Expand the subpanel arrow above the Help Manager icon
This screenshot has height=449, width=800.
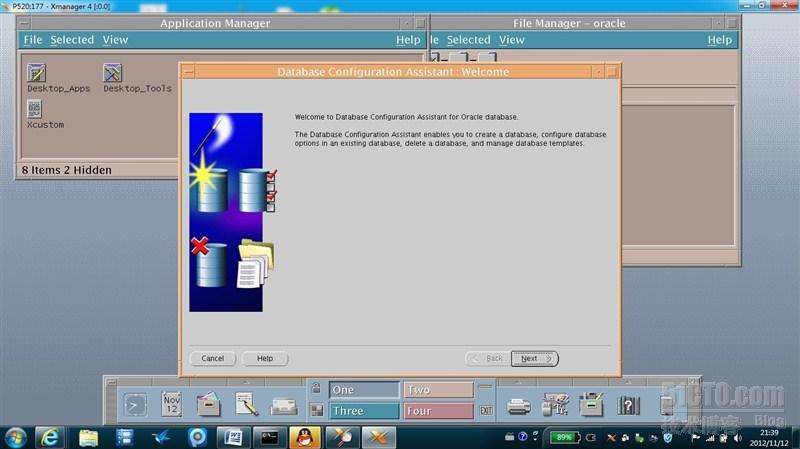click(628, 382)
